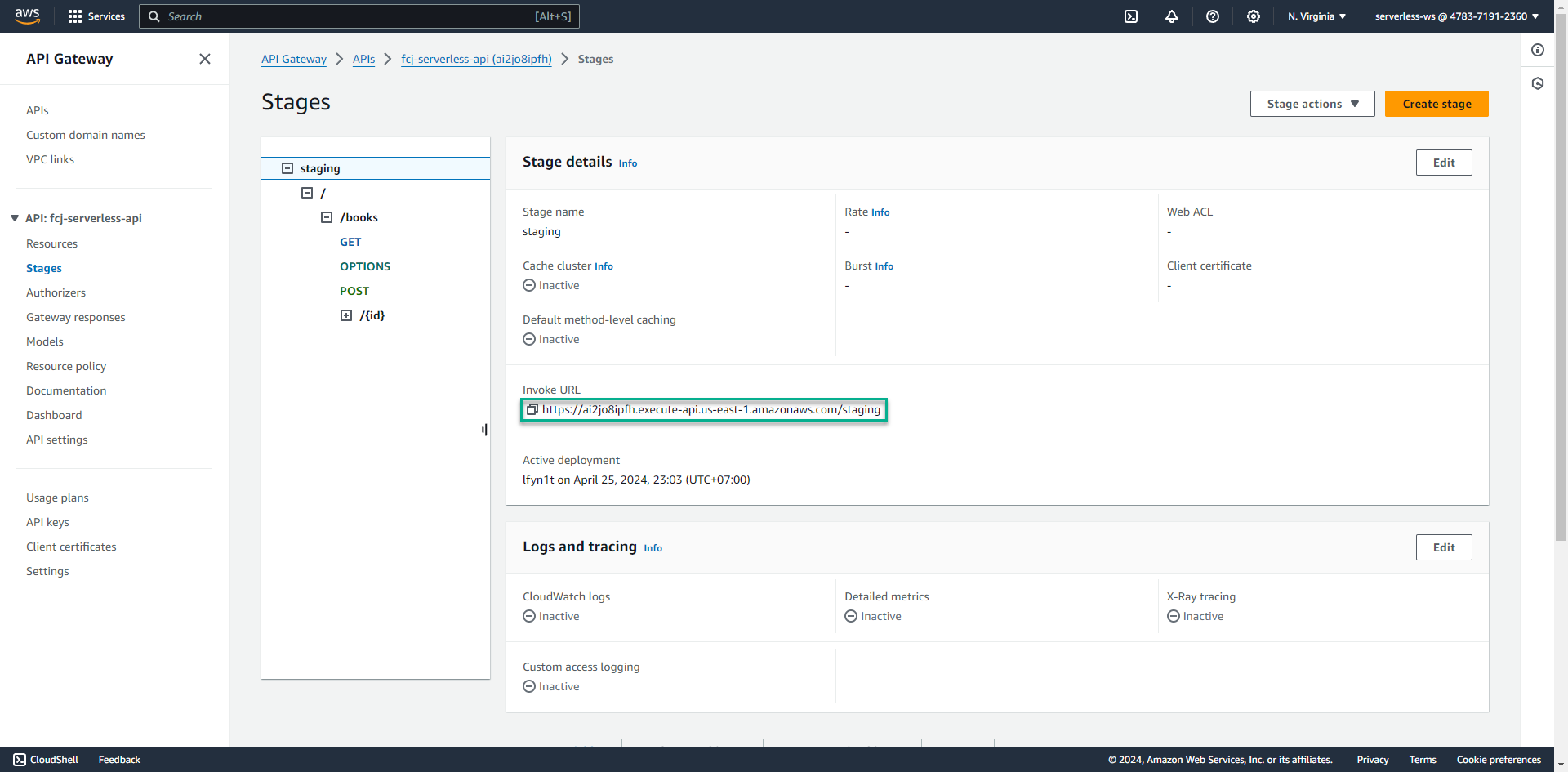This screenshot has height=772, width=1568.
Task: Open the N. Virginia region dropdown
Action: [x=1316, y=16]
